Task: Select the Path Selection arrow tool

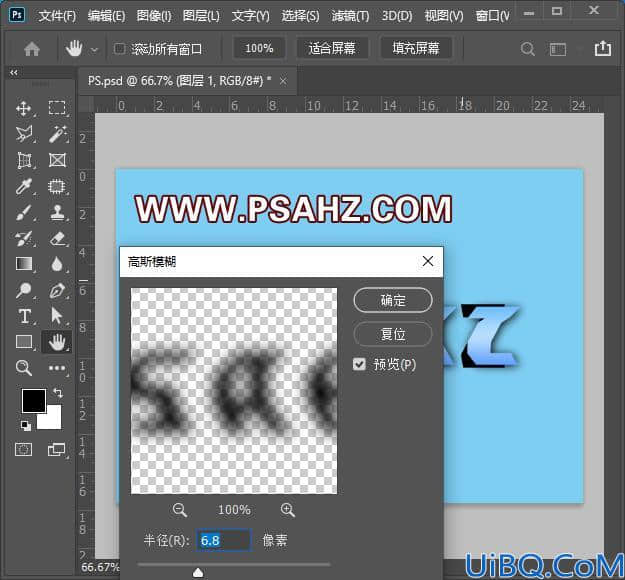Action: 57,316
